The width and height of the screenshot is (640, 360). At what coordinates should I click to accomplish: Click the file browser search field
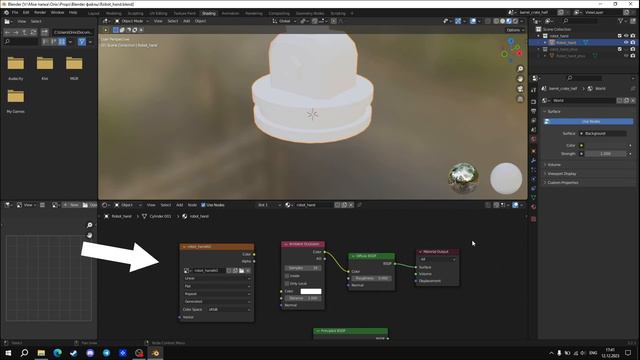(20, 42)
